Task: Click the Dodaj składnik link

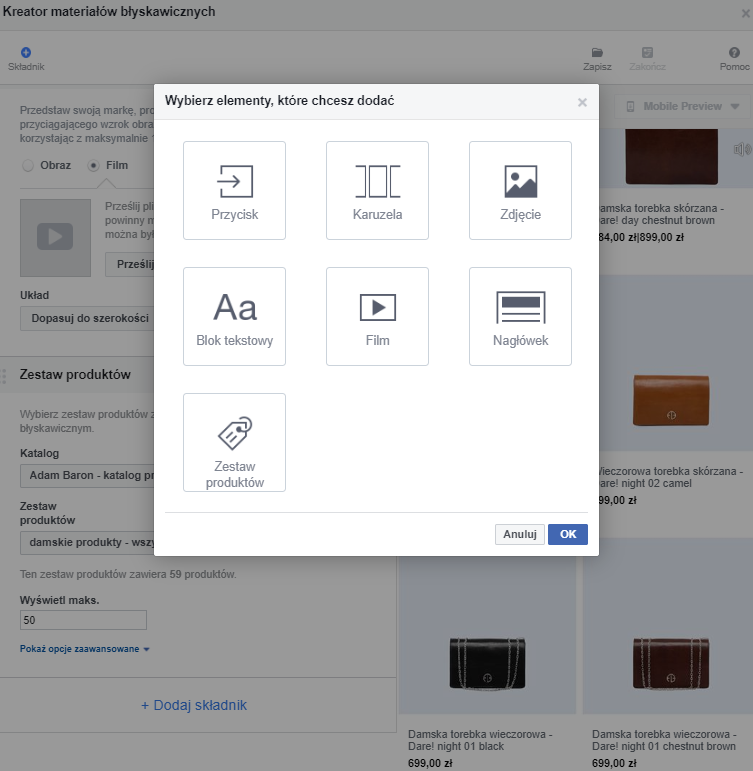Action: 194,705
